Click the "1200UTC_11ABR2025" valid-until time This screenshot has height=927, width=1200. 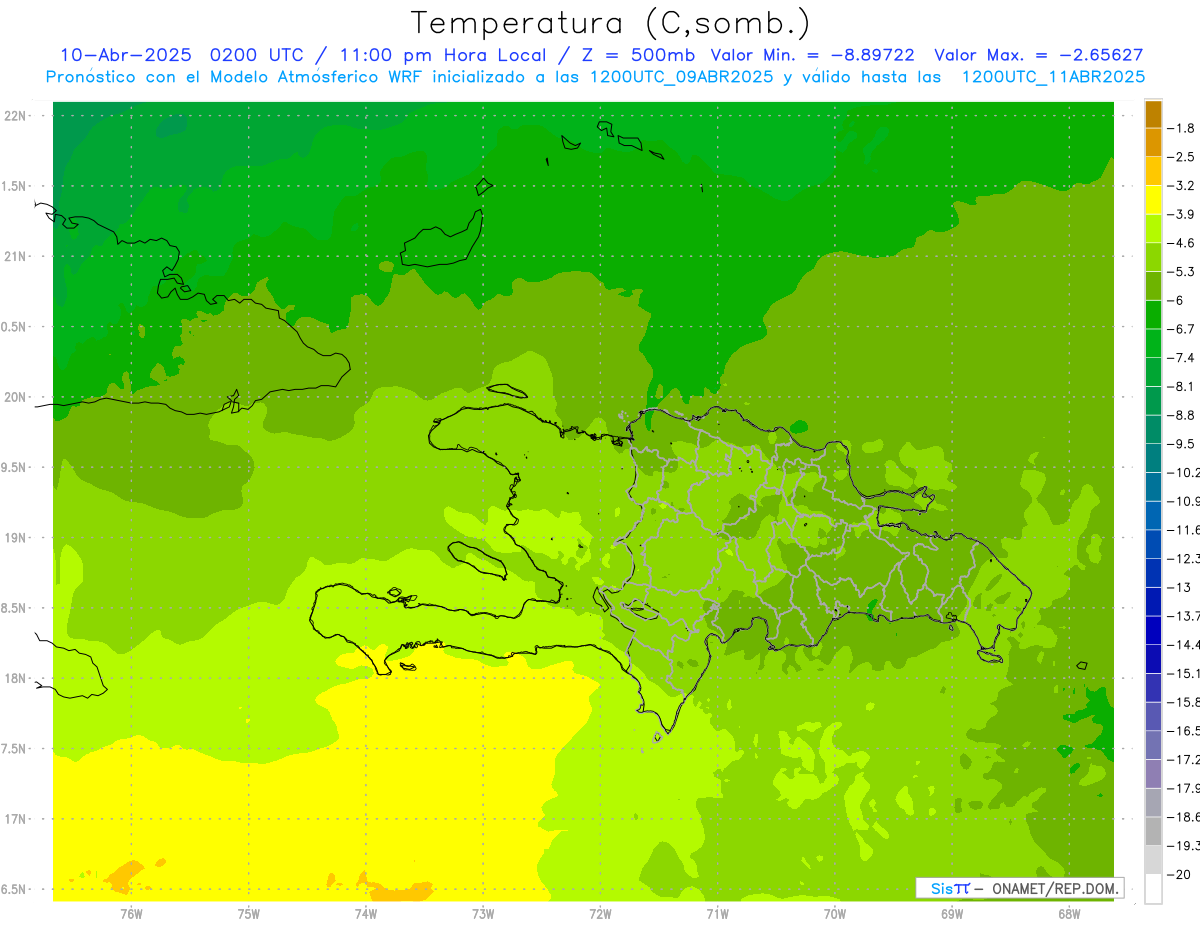click(x=1053, y=76)
